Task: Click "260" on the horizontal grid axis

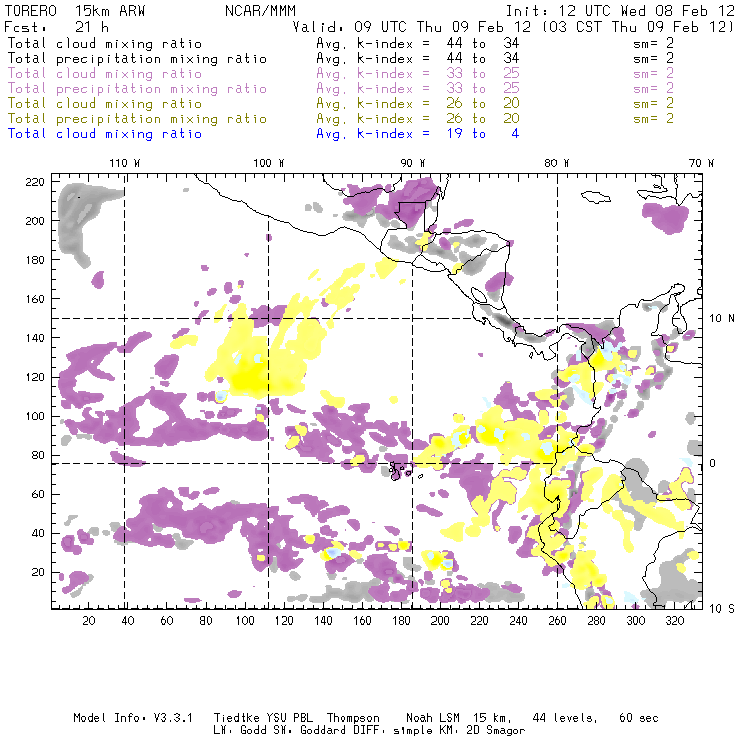Action: click(557, 621)
